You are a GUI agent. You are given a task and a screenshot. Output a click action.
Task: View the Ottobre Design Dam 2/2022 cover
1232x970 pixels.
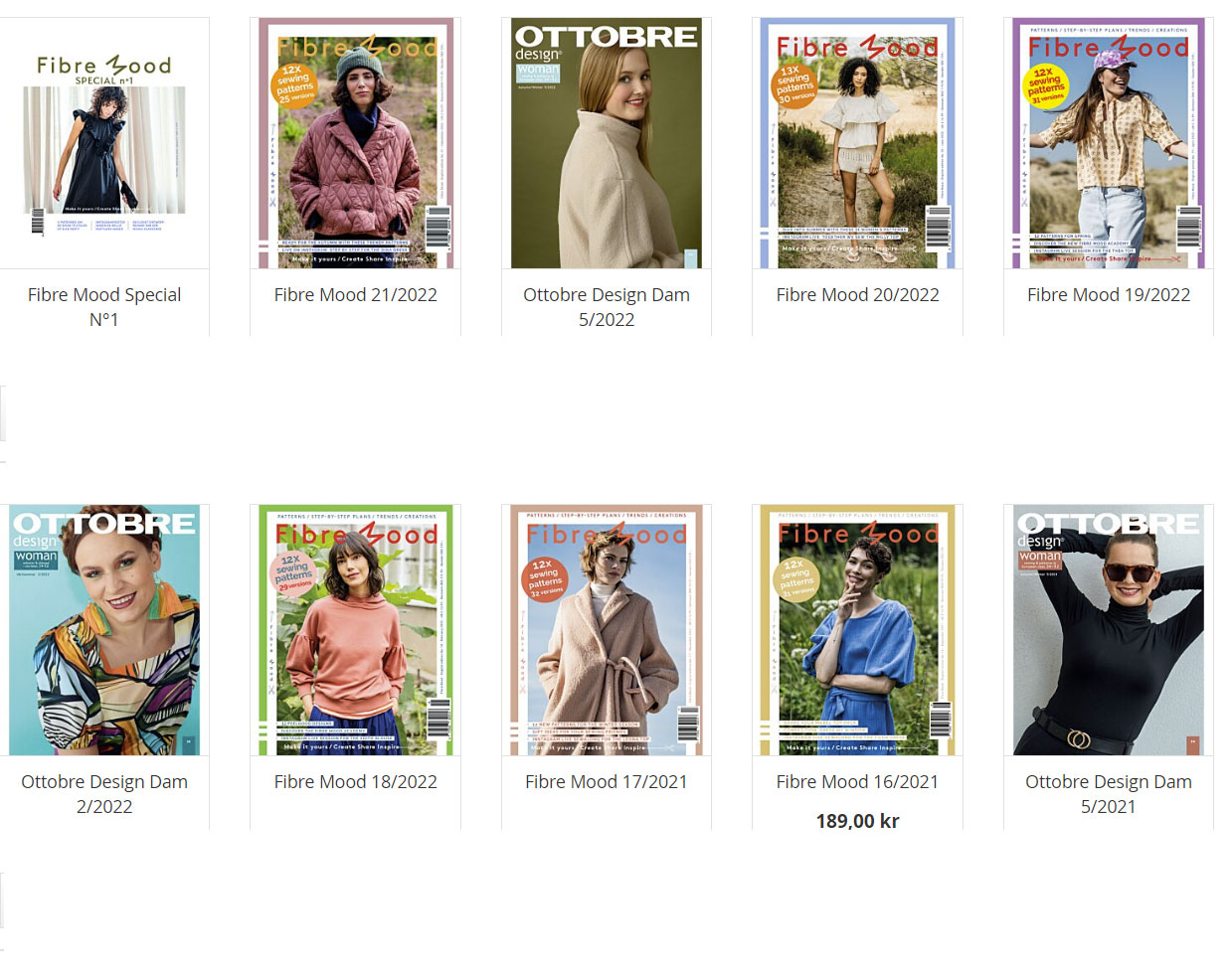pyautogui.click(x=104, y=630)
